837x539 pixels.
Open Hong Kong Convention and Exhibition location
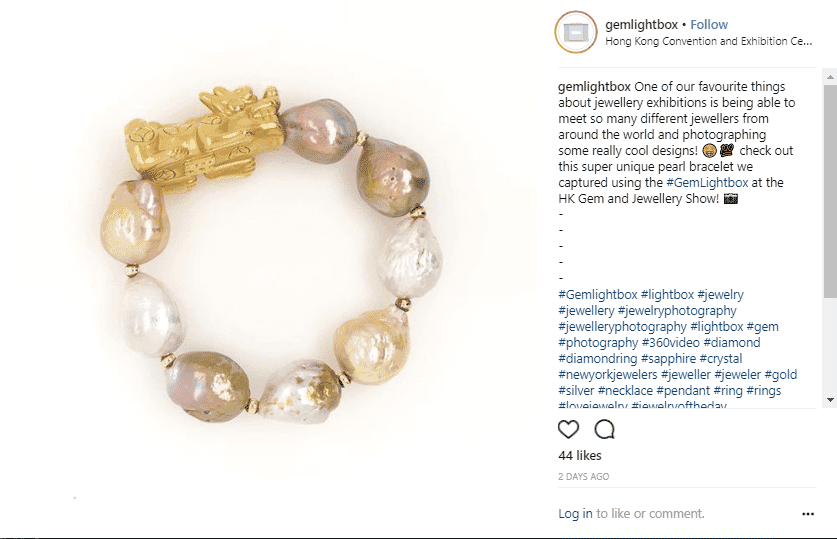[x=708, y=41]
